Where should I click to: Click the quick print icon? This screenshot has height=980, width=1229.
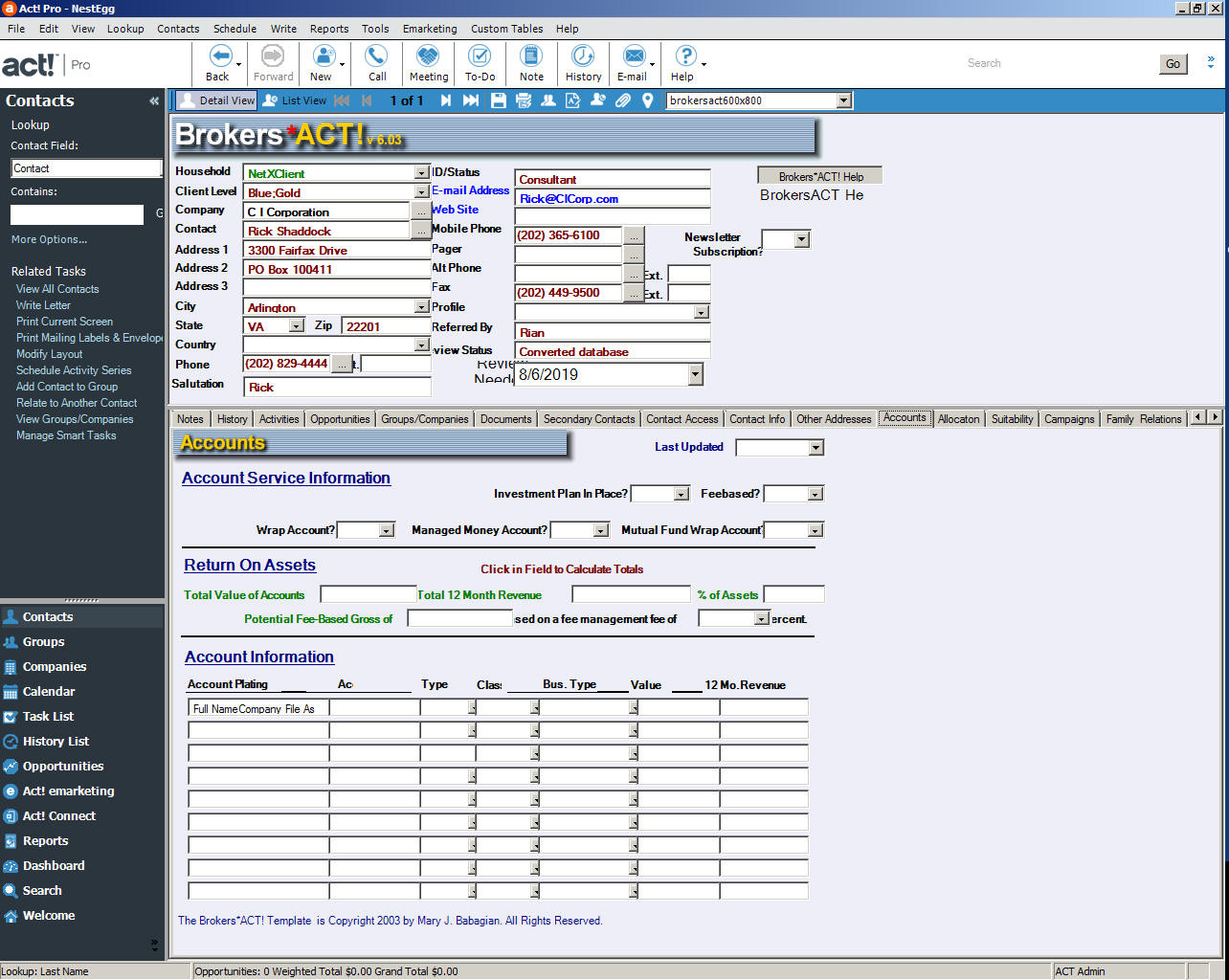click(x=524, y=100)
